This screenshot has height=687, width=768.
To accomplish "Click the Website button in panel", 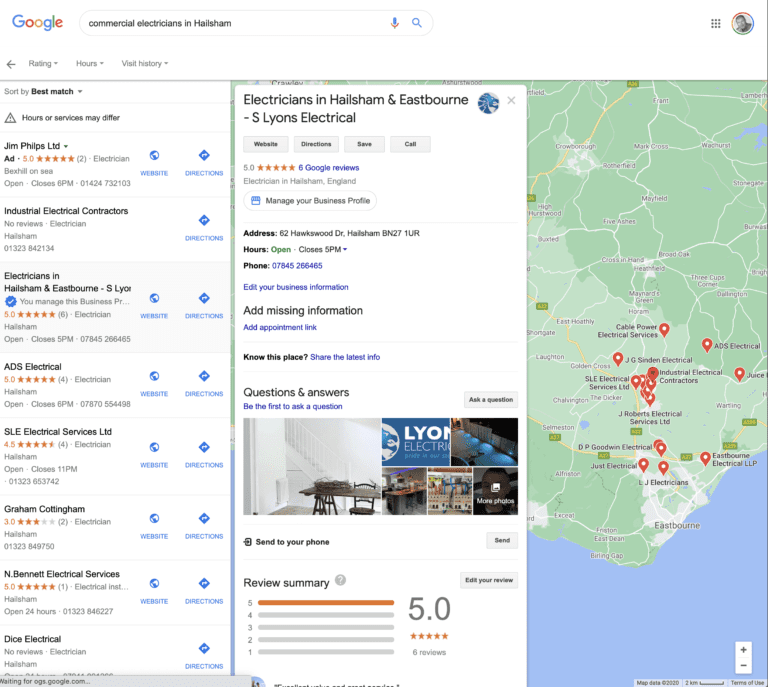I will 266,144.
